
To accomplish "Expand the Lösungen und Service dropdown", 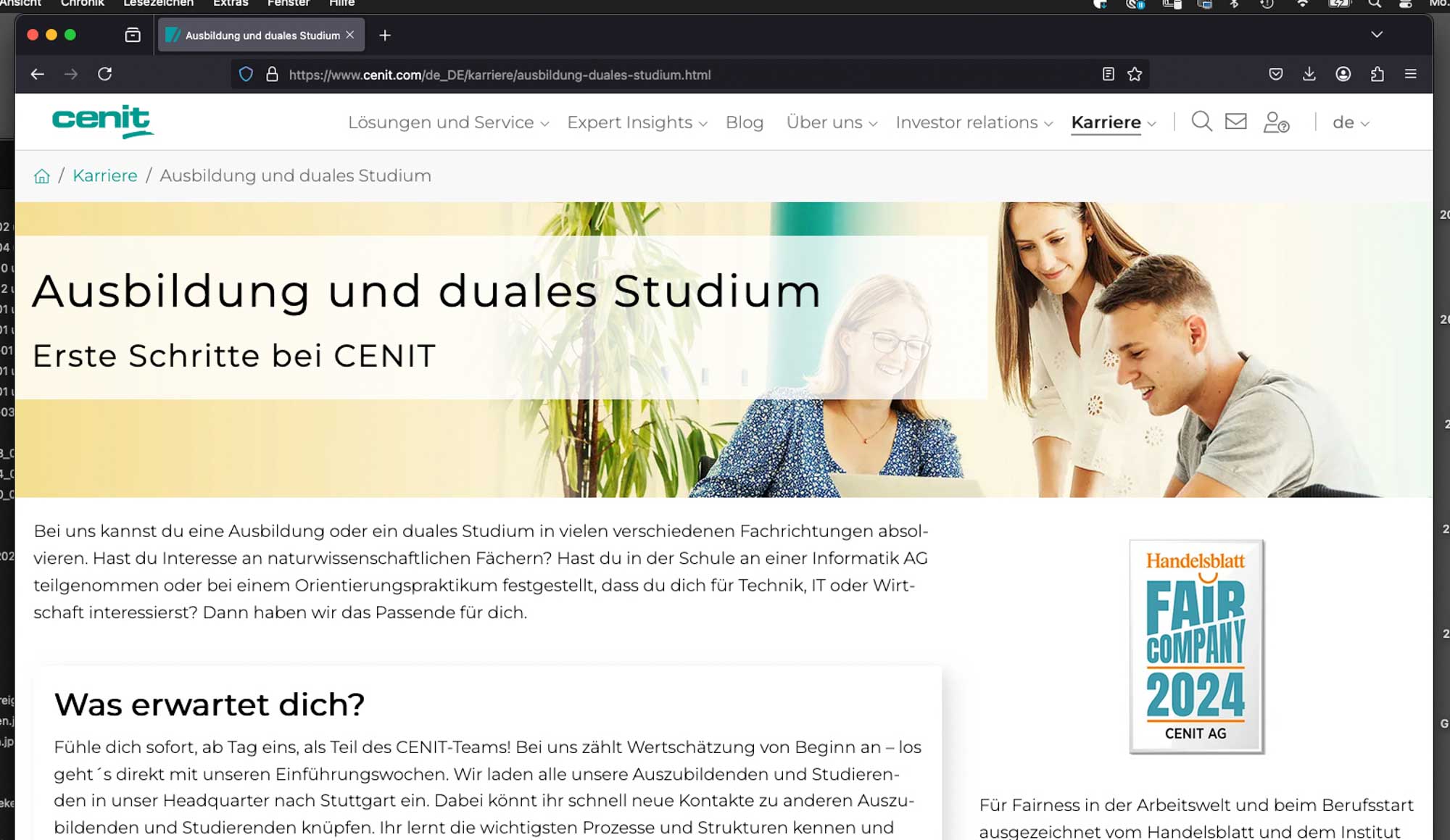I will pyautogui.click(x=448, y=122).
